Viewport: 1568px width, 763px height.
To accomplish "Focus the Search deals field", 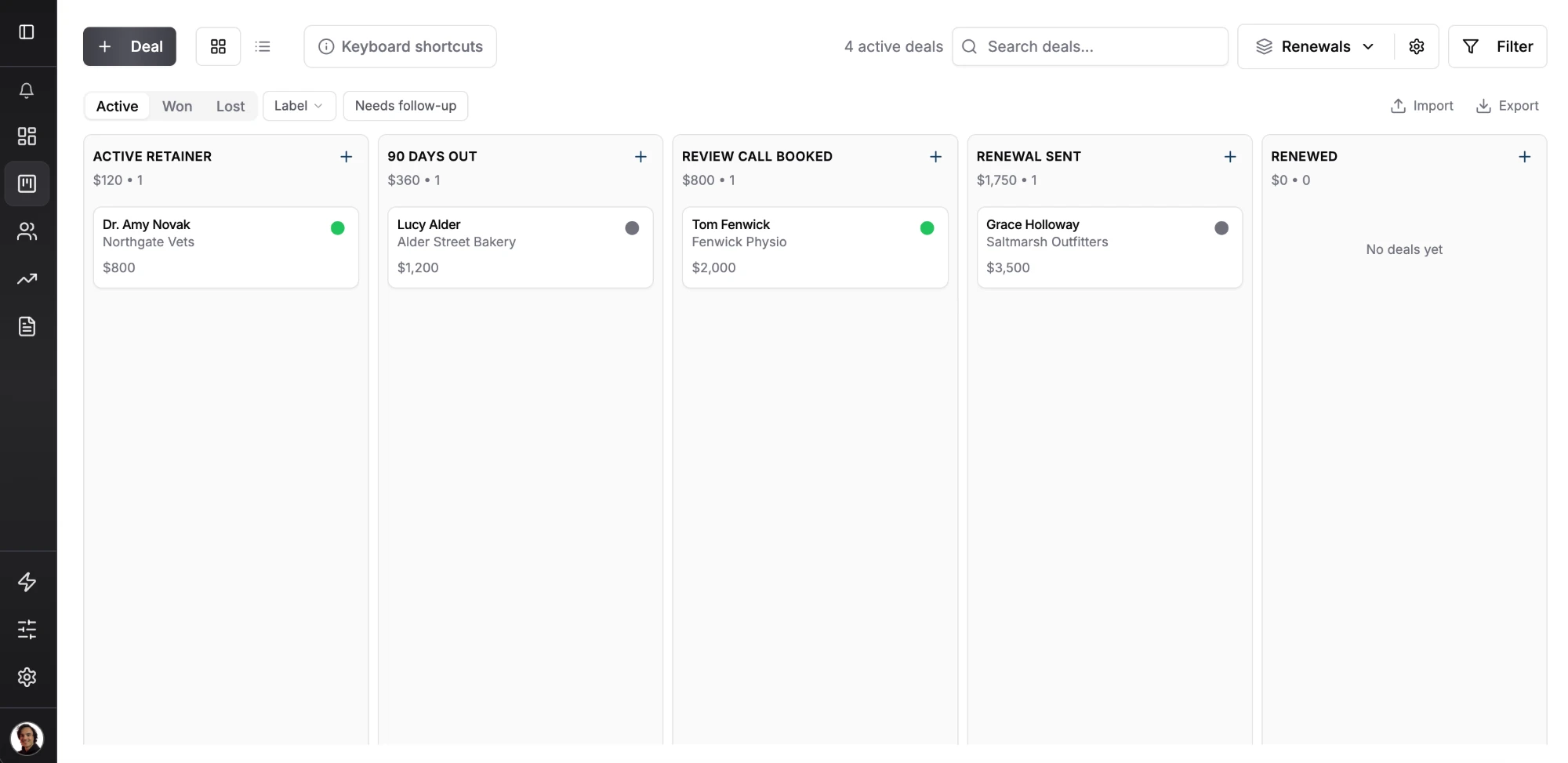I will (x=1090, y=46).
